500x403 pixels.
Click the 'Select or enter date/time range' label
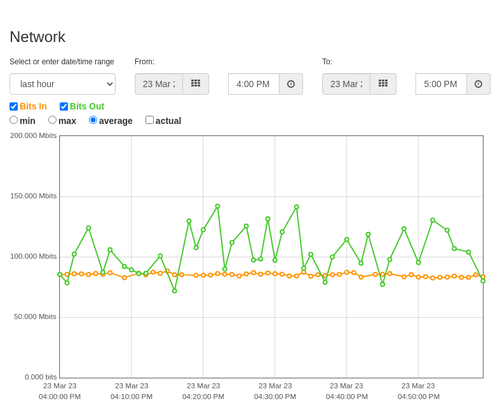click(62, 62)
